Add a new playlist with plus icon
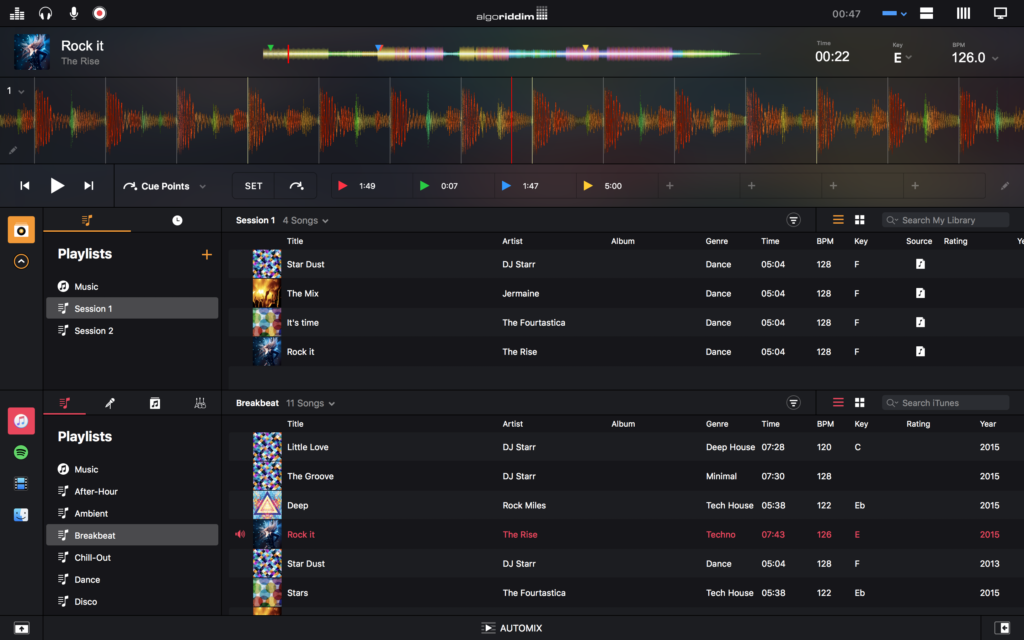This screenshot has width=1024, height=640. 207,255
